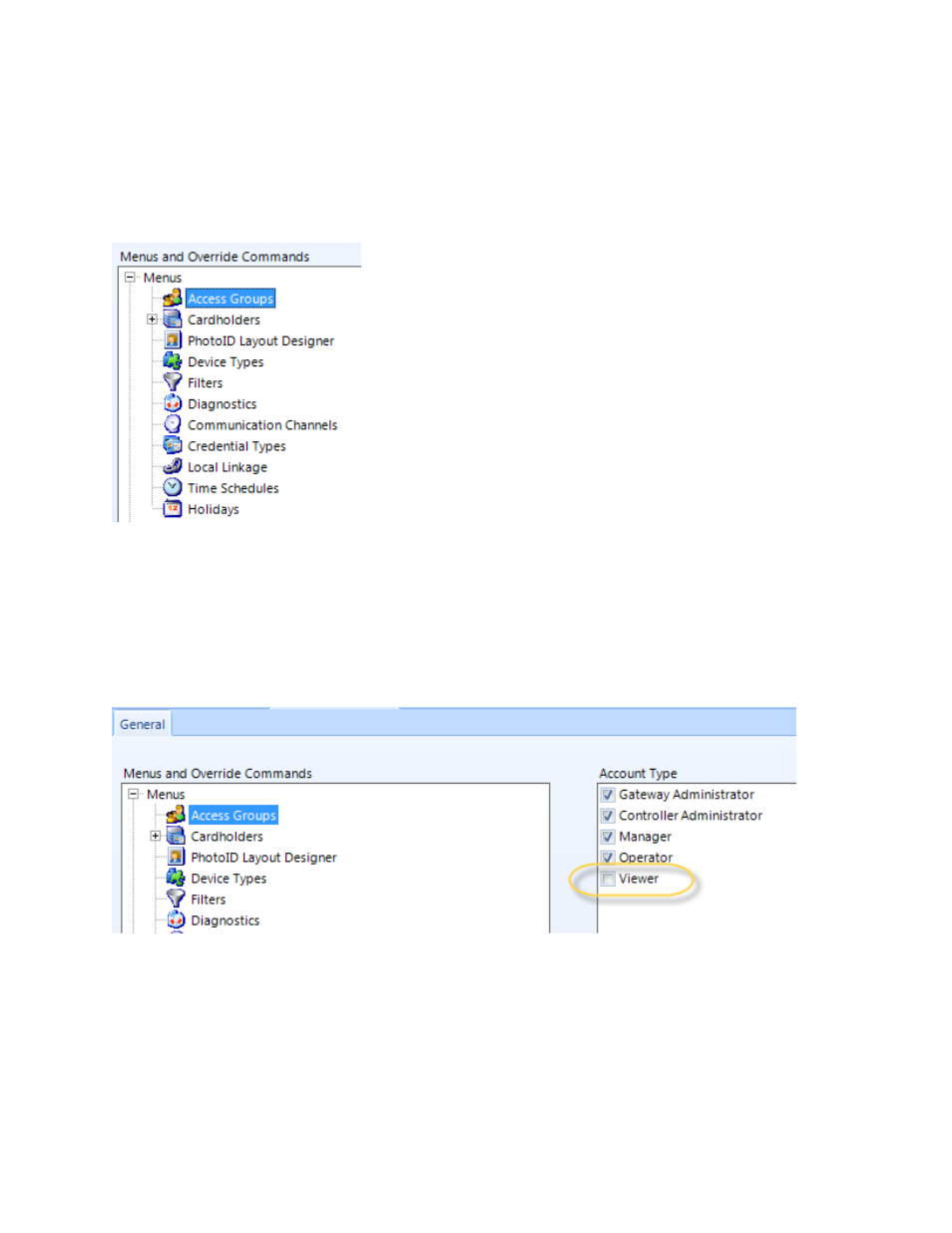
Task: Click the Cardholders icon in upper tree
Action: tap(173, 319)
